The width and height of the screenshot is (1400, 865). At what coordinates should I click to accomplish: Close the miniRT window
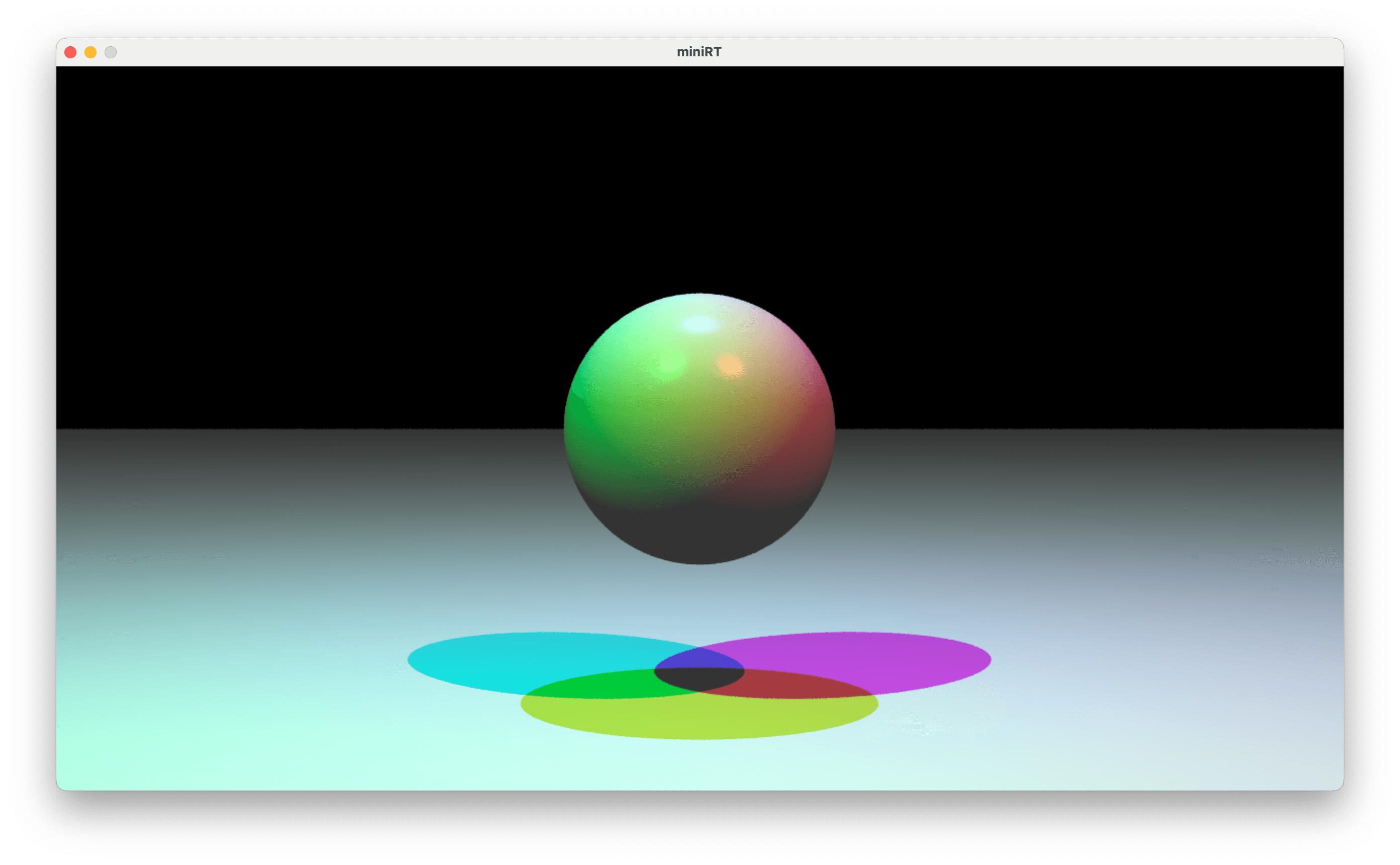click(70, 53)
